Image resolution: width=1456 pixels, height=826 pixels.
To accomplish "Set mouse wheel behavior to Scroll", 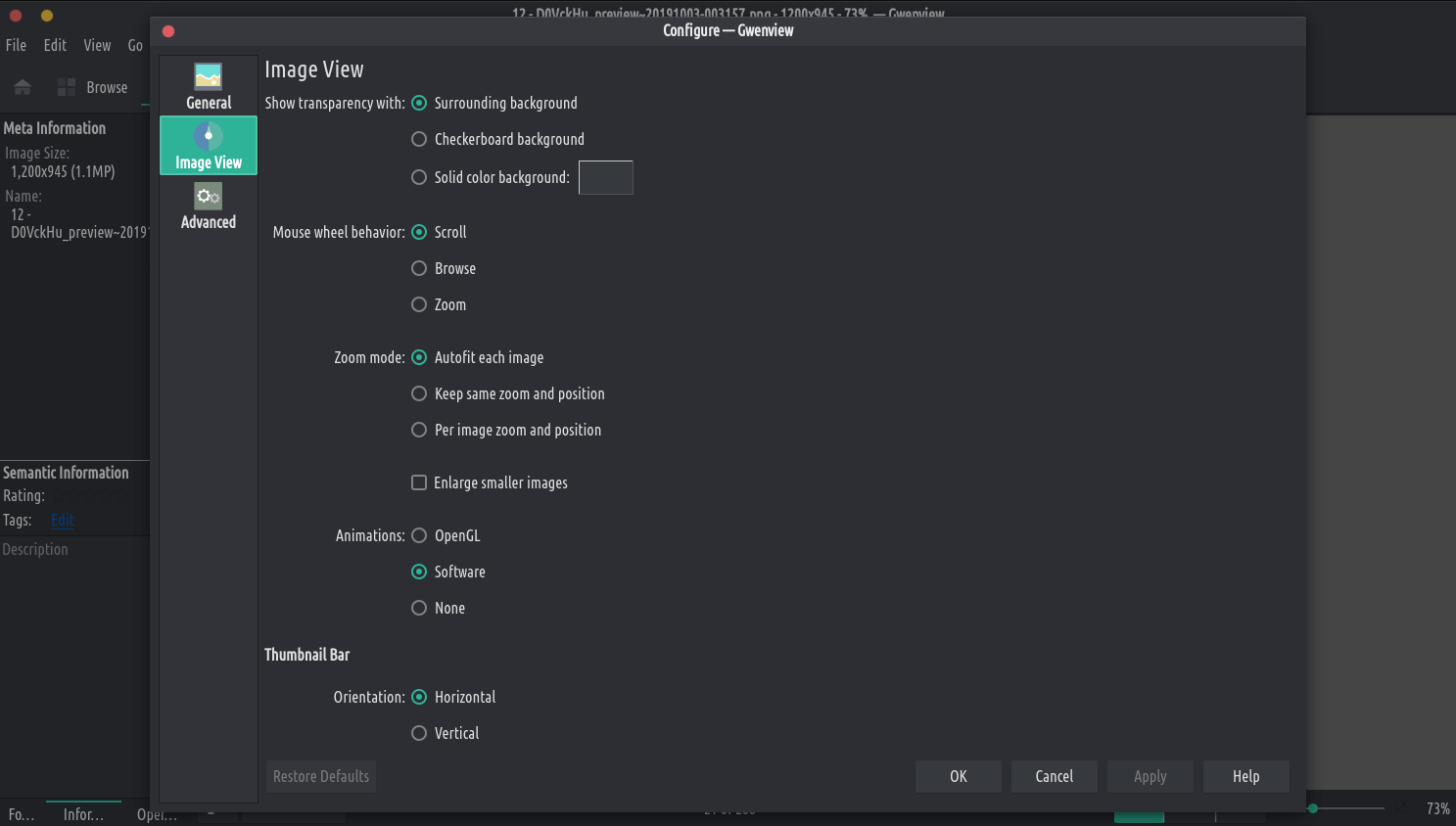I will [x=439, y=232].
